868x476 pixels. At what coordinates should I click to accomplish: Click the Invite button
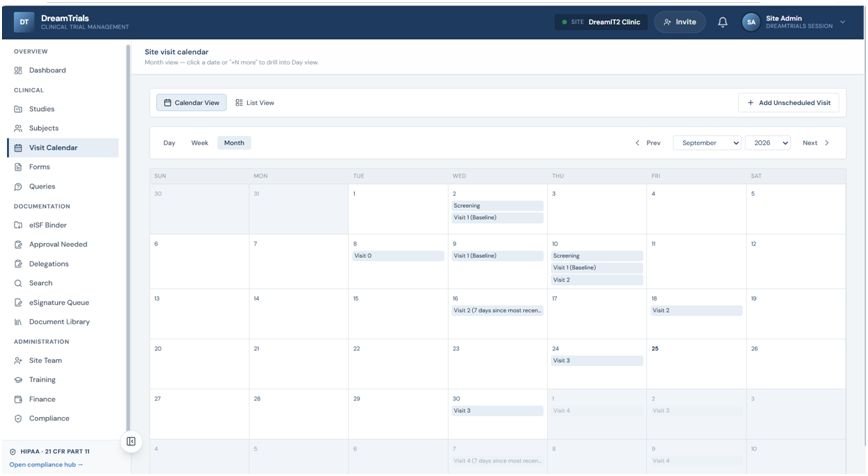click(680, 22)
